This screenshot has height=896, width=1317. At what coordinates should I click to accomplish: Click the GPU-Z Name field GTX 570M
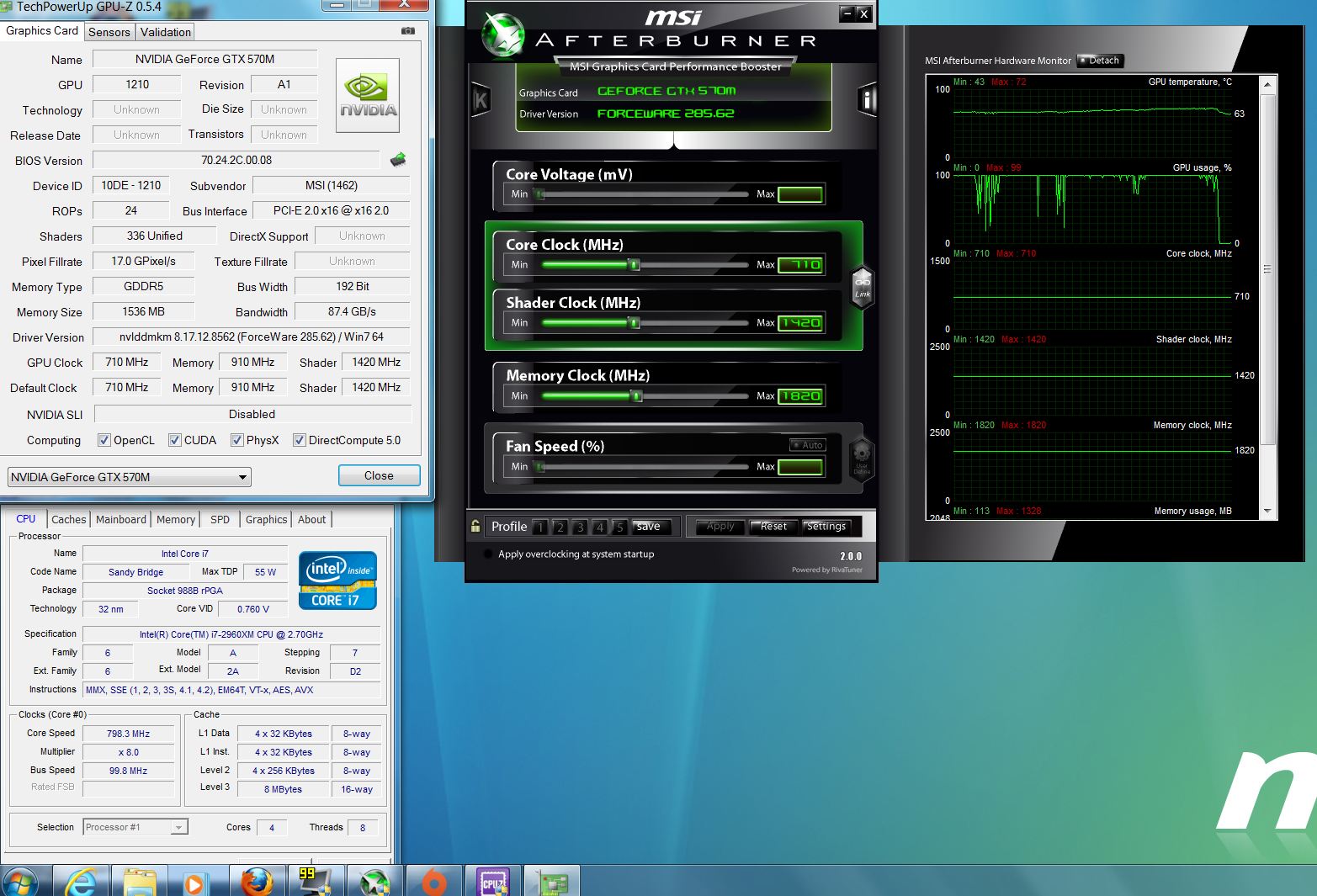pos(204,59)
